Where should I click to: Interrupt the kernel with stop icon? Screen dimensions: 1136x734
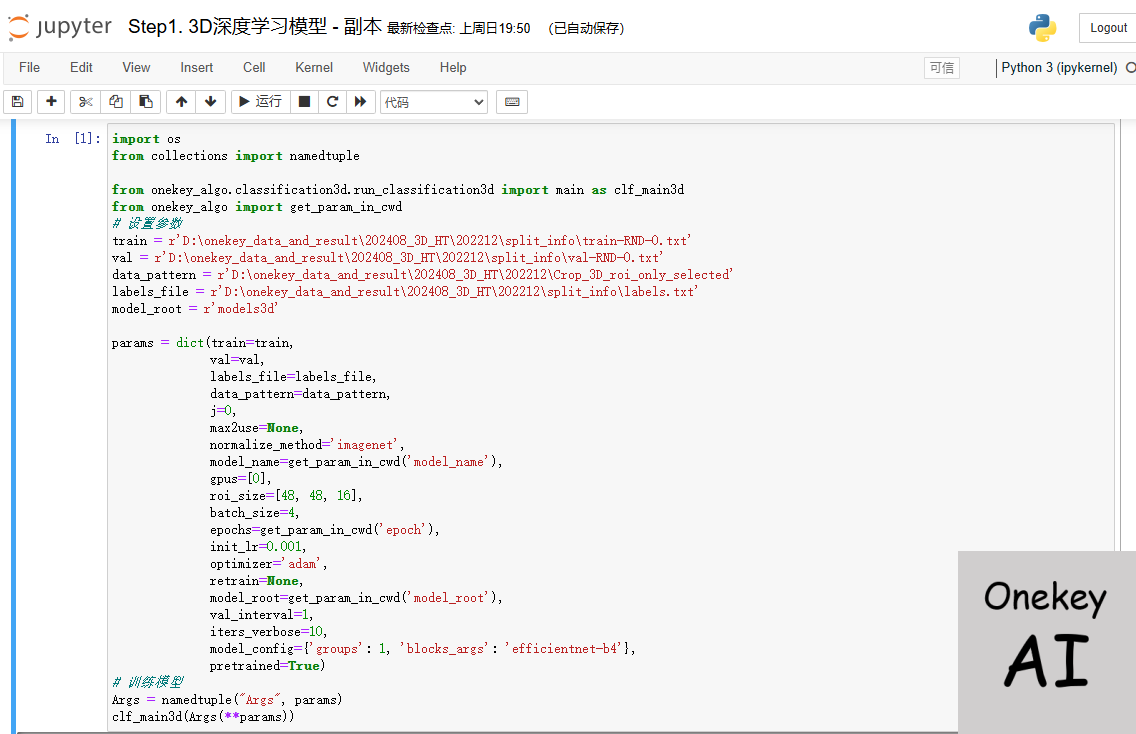(305, 102)
